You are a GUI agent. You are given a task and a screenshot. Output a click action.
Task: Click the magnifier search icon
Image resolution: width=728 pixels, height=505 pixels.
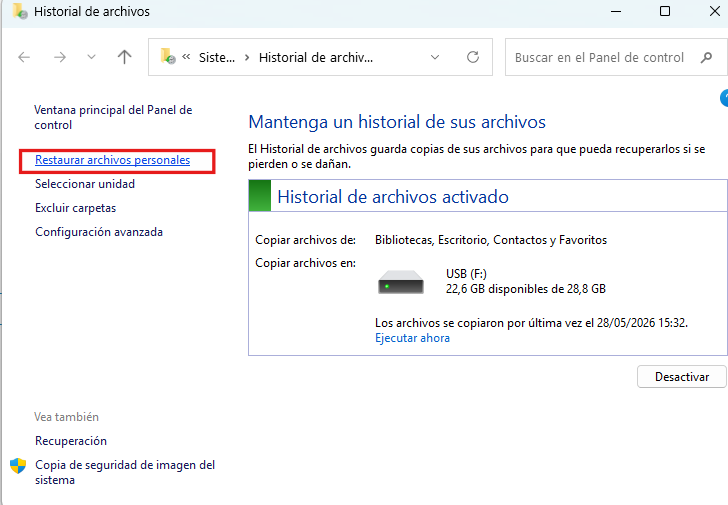pyautogui.click(x=707, y=57)
